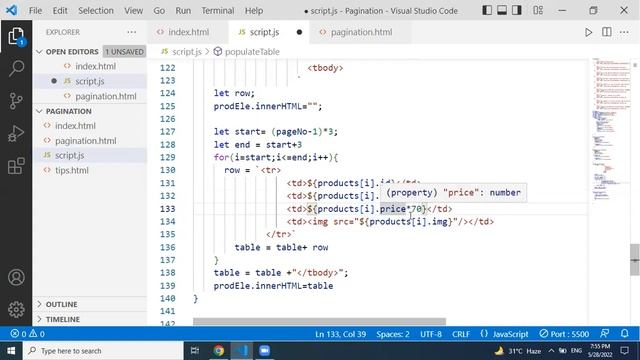Viewport: 640px width, 360px height.
Task: Open index.html in Pagination folder
Action: point(90,126)
